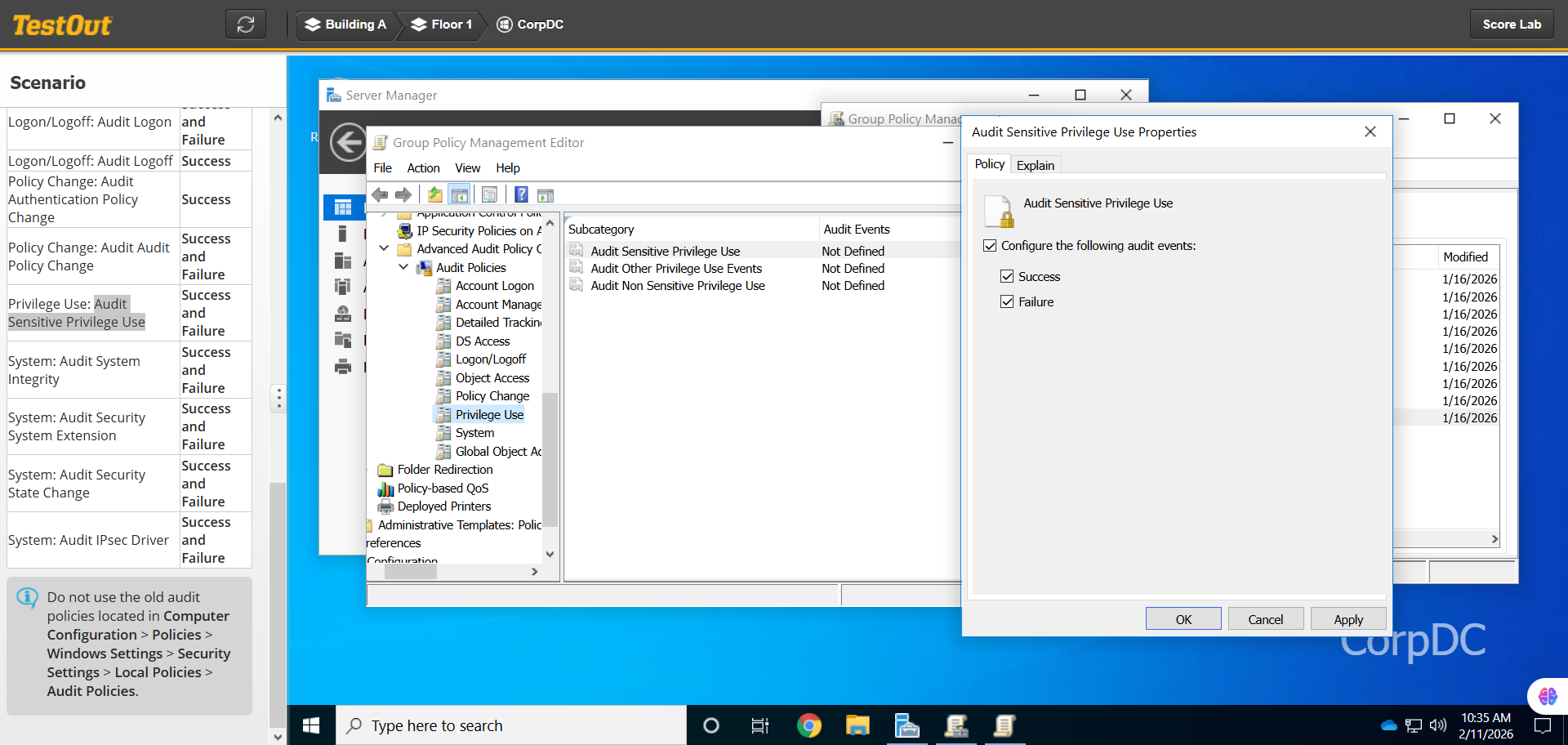Click Show/Hide Action Pane toolbar icon
The height and width of the screenshot is (745, 1568).
(546, 195)
